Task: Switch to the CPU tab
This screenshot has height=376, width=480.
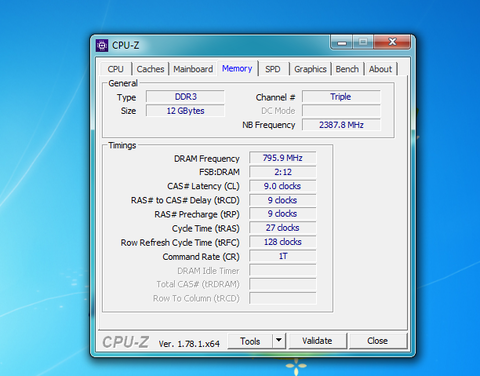Action: click(x=116, y=69)
